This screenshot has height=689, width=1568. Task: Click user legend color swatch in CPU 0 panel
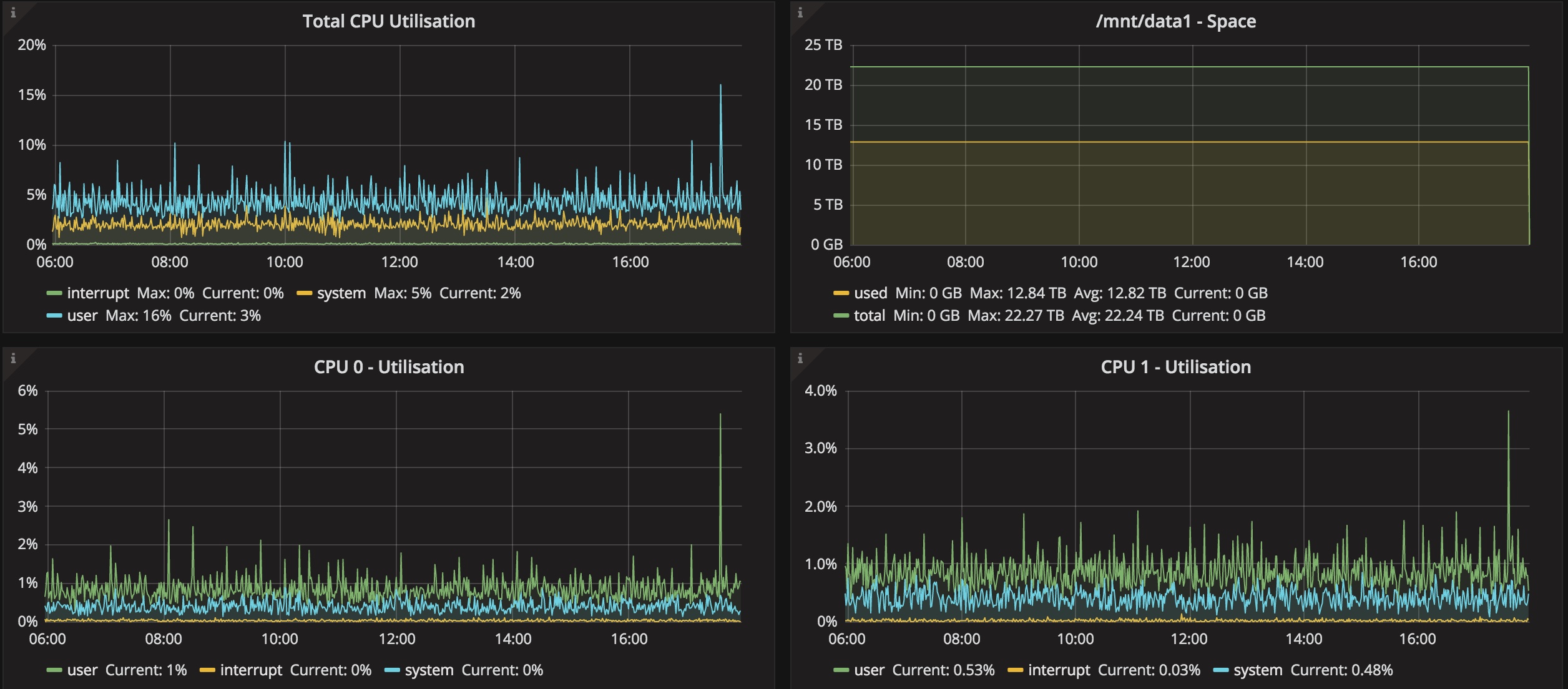(x=54, y=670)
